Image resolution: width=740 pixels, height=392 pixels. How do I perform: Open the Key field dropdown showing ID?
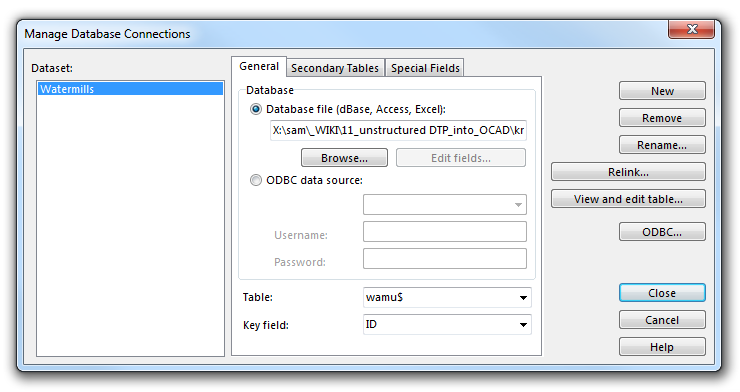447,325
